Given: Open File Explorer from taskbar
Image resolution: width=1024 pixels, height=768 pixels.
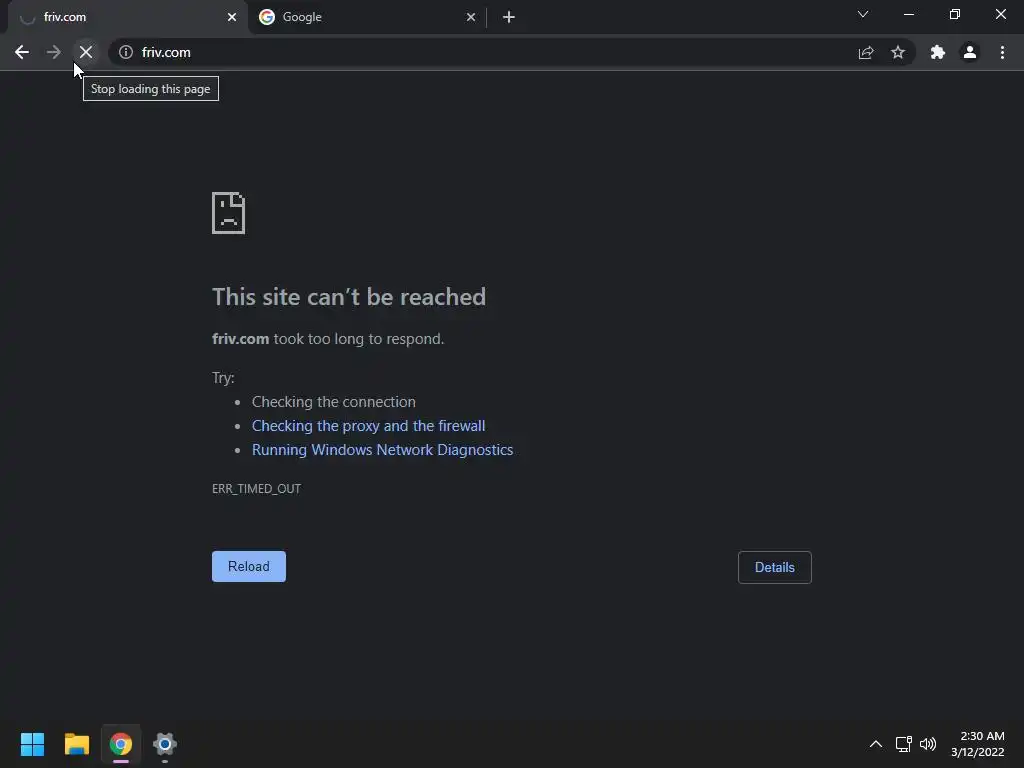Looking at the screenshot, I should click(x=76, y=744).
